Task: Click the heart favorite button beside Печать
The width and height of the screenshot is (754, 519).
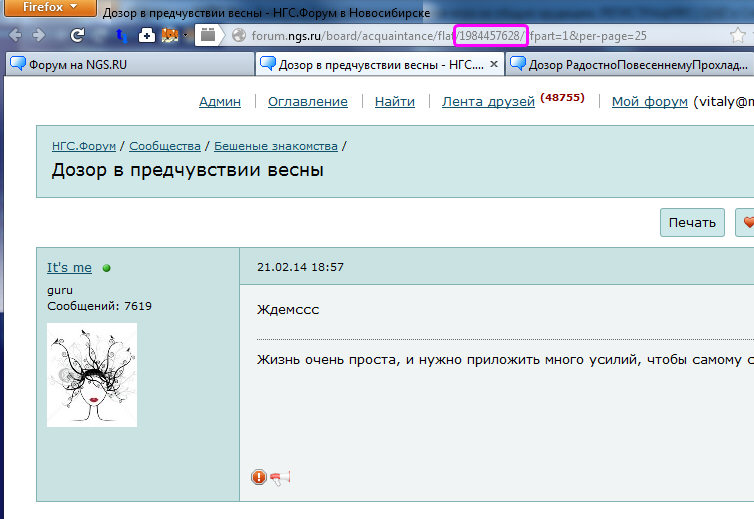Action: (x=745, y=223)
